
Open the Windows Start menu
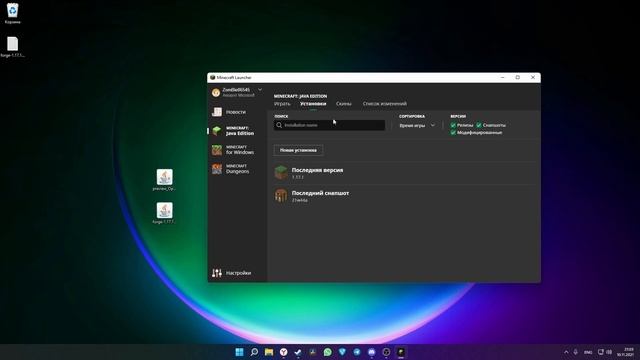click(240, 352)
